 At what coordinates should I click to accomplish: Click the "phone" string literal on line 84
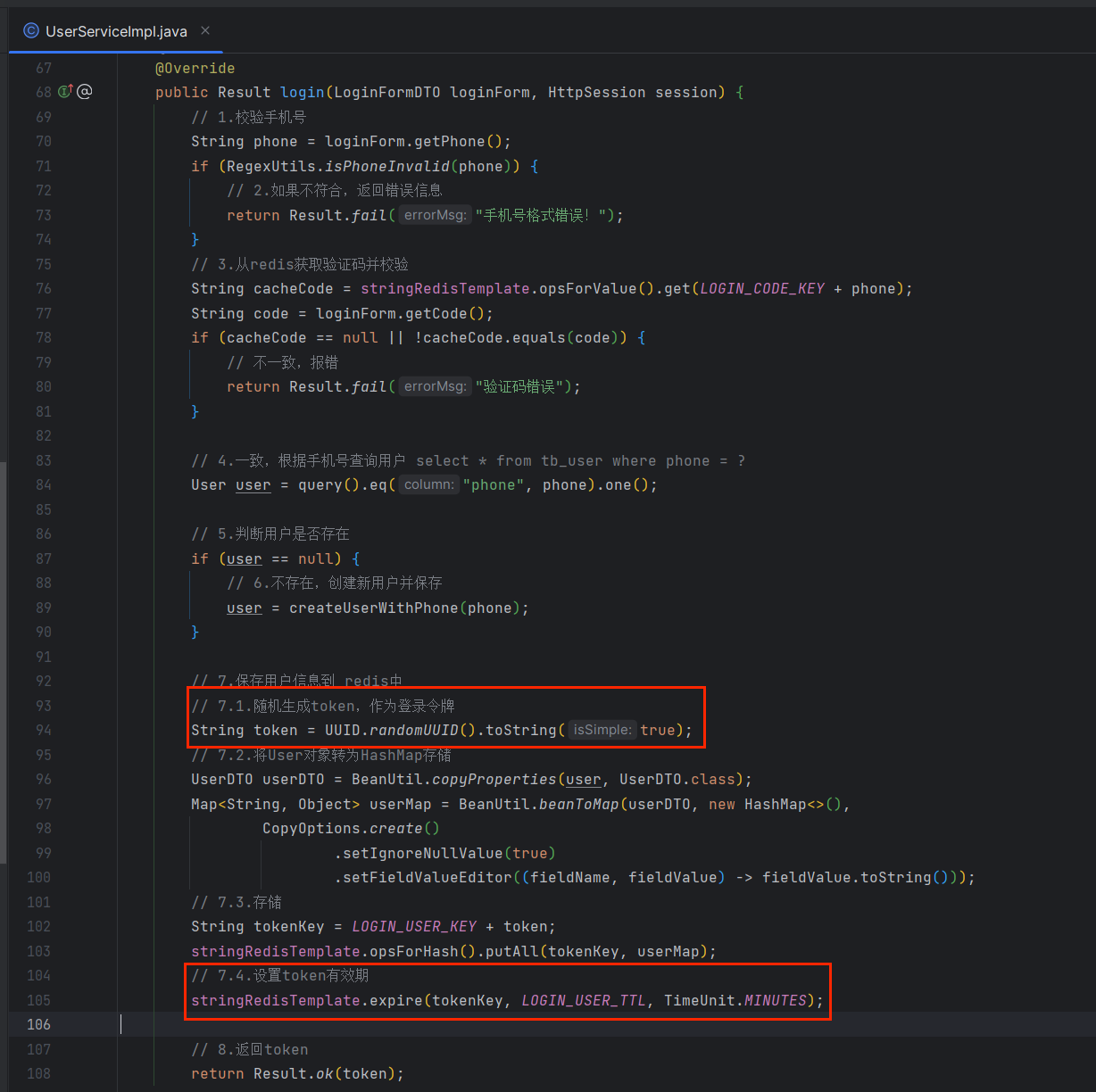click(x=494, y=484)
